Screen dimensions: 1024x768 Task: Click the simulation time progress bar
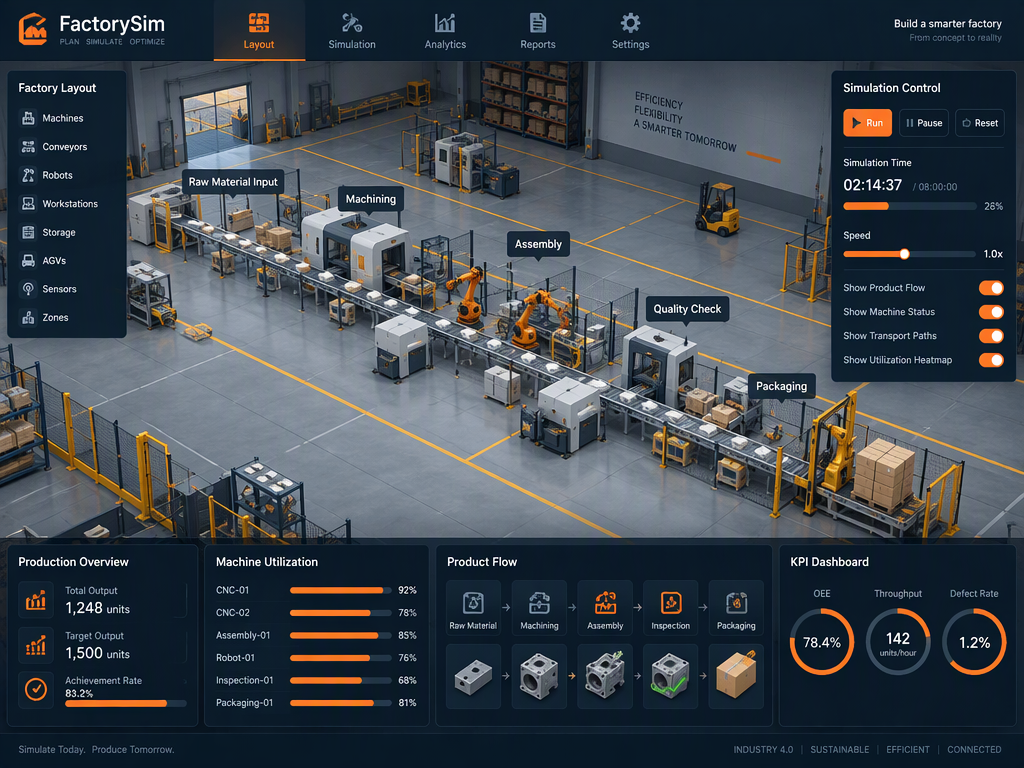pyautogui.click(x=910, y=206)
